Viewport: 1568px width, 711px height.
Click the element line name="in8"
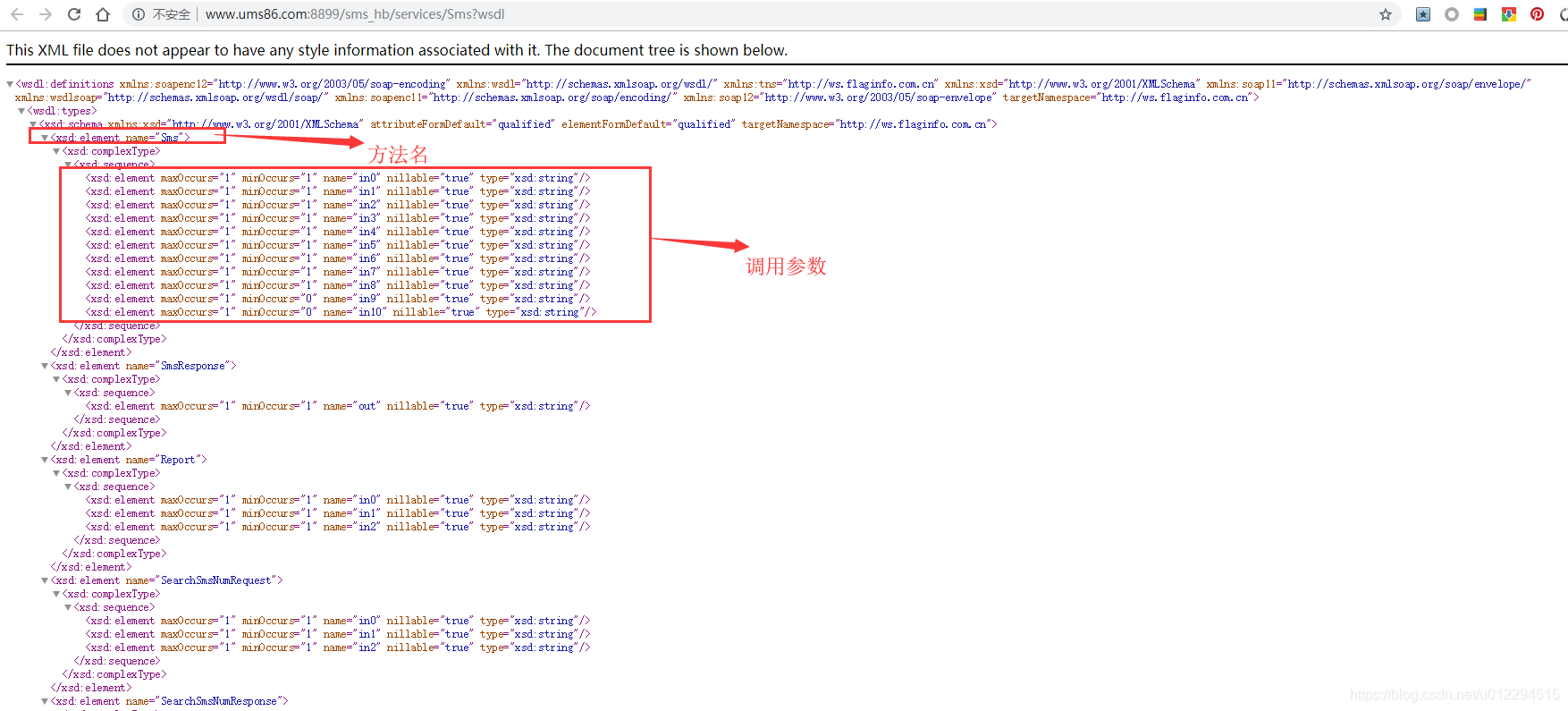(338, 285)
